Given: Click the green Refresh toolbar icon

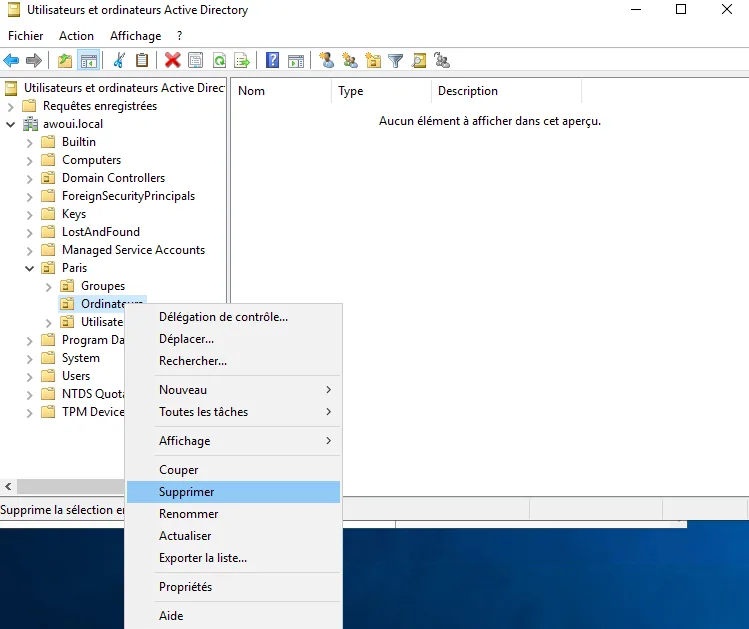Looking at the screenshot, I should (x=219, y=61).
